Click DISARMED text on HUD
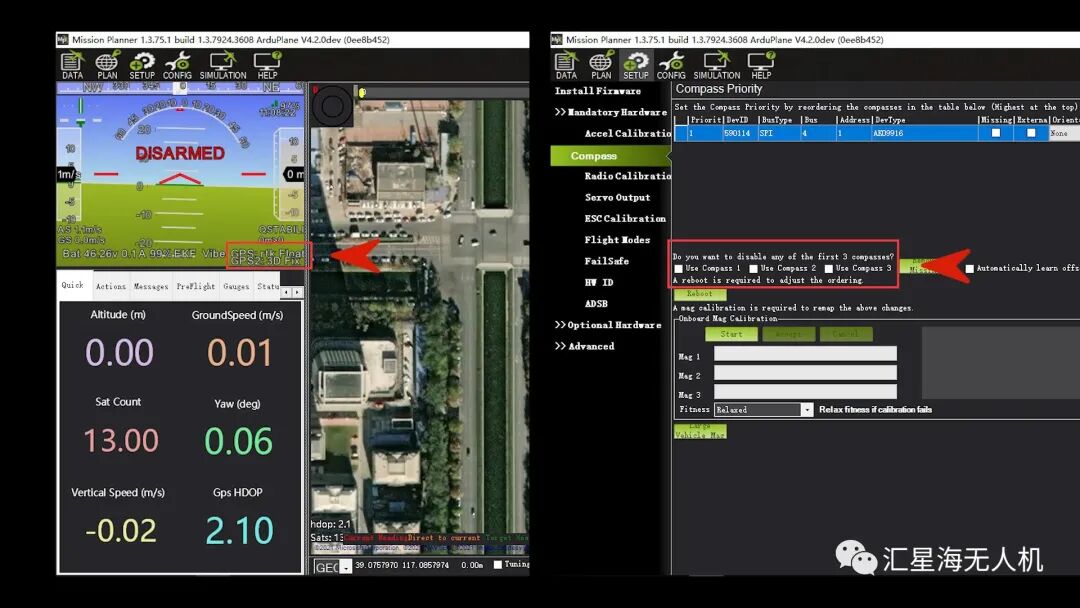 tap(180, 153)
